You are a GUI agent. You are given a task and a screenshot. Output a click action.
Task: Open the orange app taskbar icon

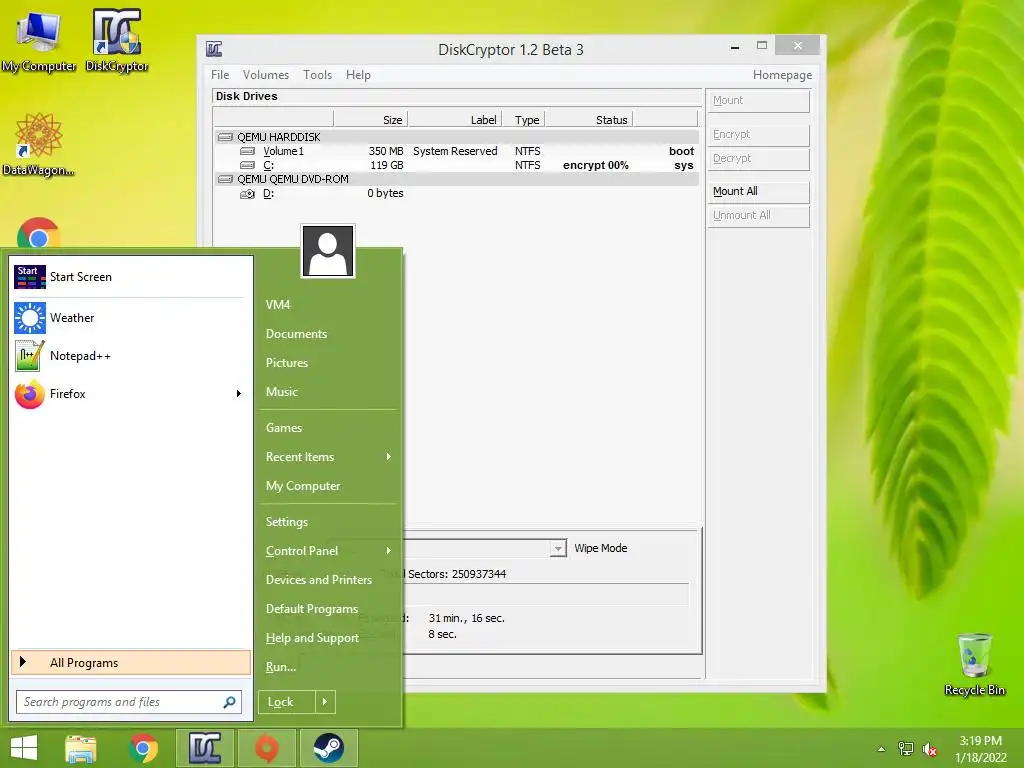pos(266,748)
